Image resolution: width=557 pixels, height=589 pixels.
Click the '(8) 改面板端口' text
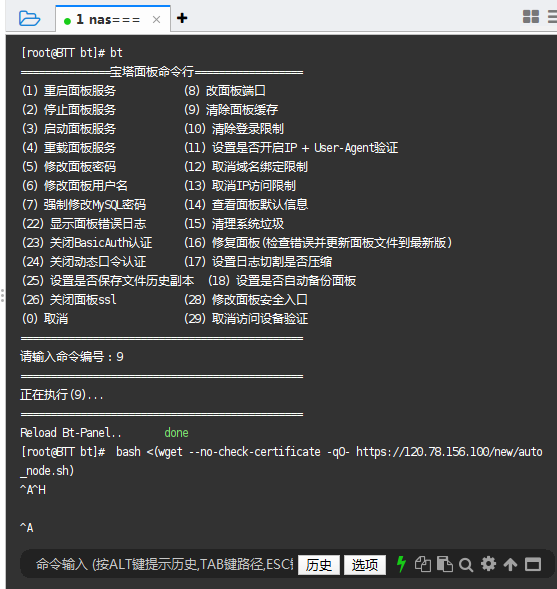click(225, 91)
